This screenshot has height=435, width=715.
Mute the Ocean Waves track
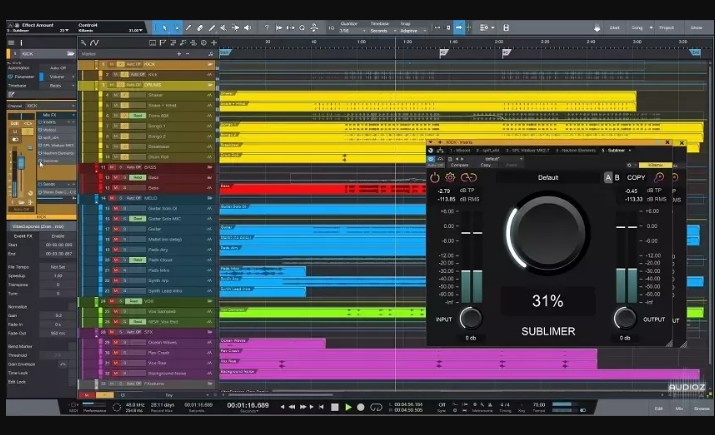click(116, 342)
